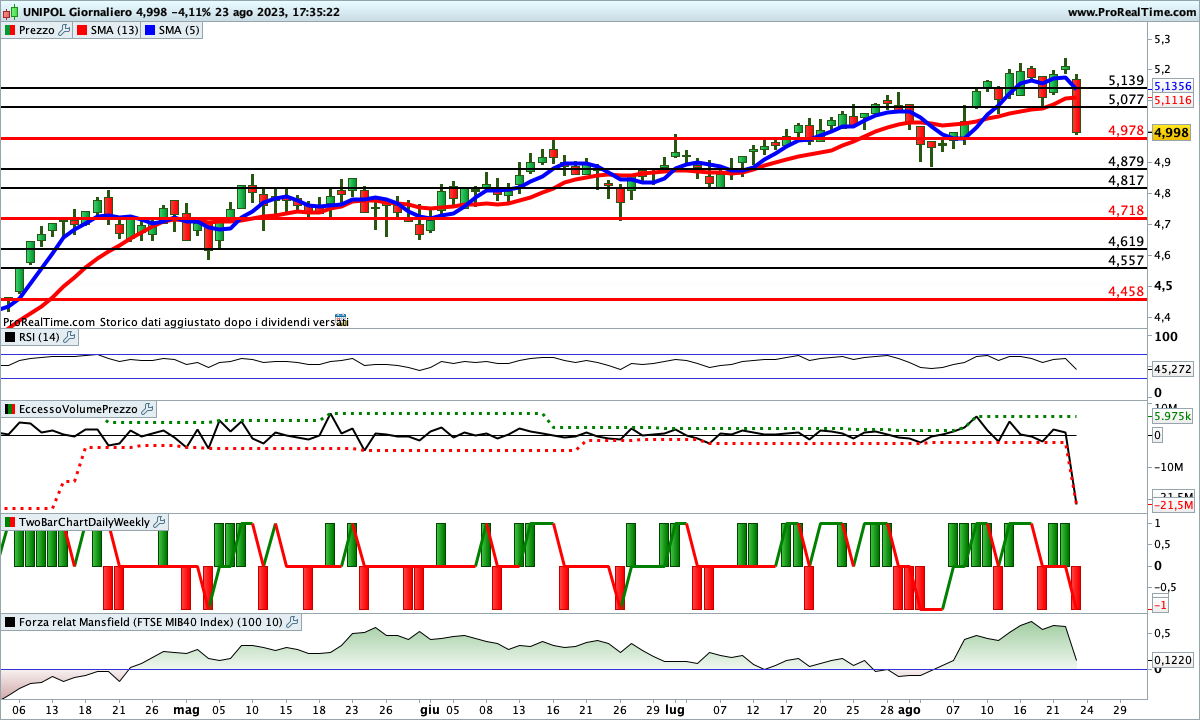1200x720 pixels.
Task: Open the RSI (14) settings wrench
Action: (x=70, y=337)
